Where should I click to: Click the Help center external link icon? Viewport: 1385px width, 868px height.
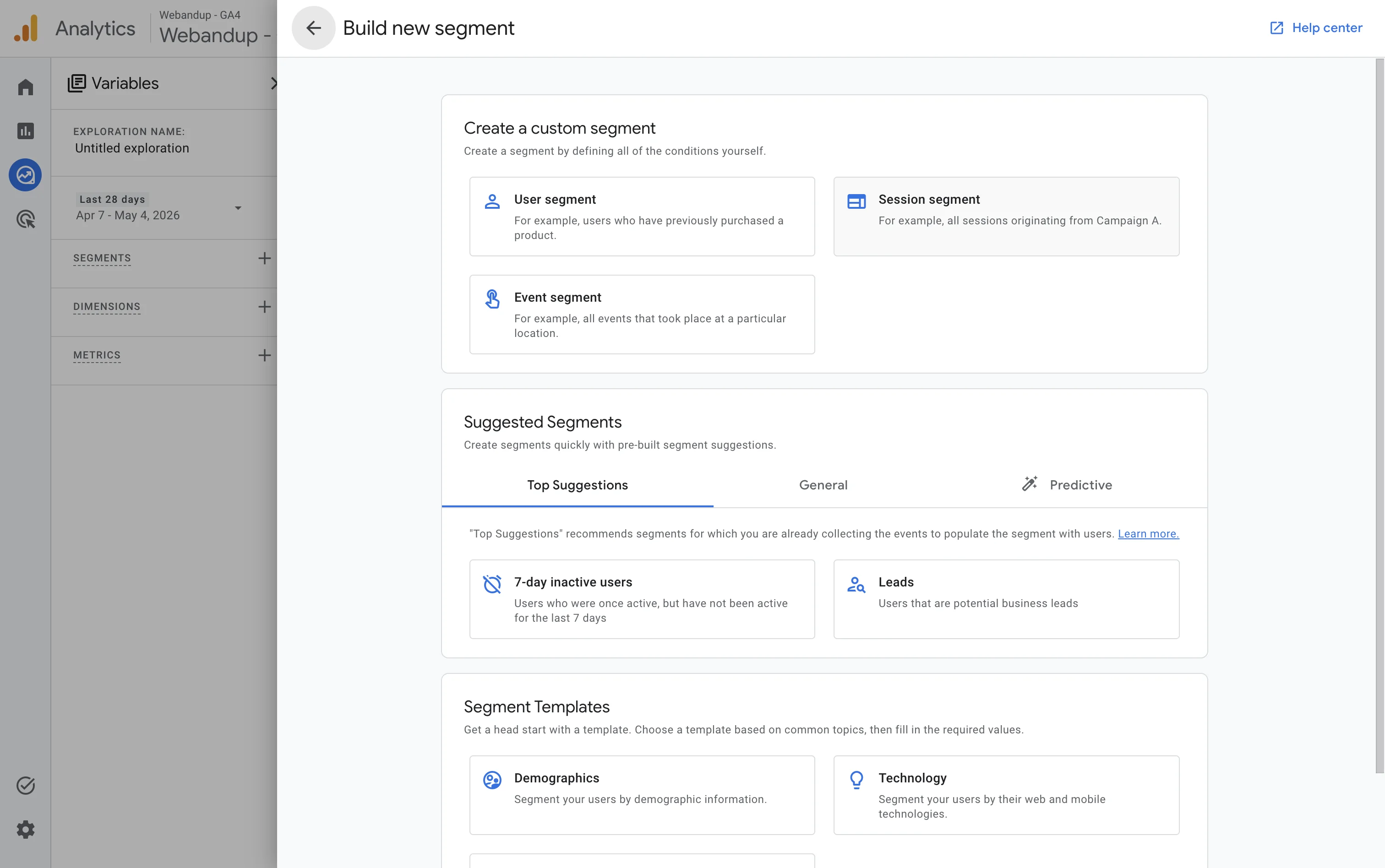pos(1276,27)
